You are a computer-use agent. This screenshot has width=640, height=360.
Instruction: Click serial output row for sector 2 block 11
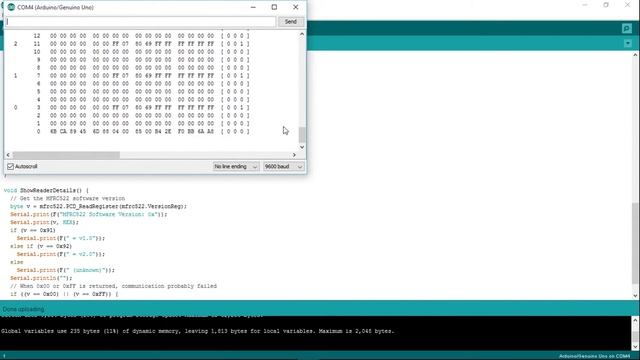click(x=131, y=44)
